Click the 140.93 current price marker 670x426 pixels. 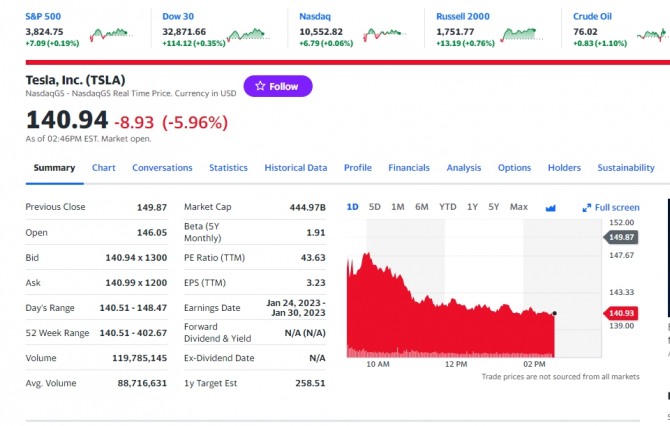pos(620,314)
